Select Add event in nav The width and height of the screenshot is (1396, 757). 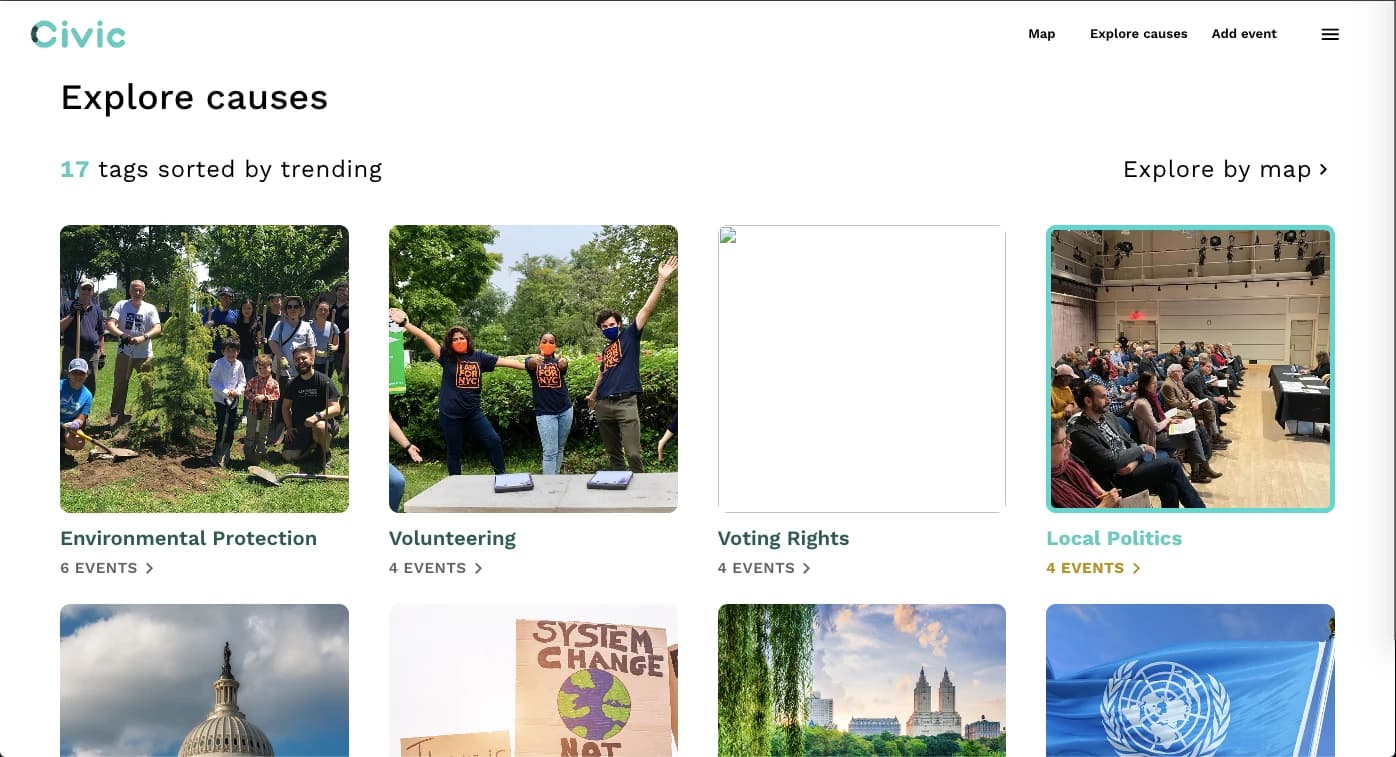[1244, 34]
